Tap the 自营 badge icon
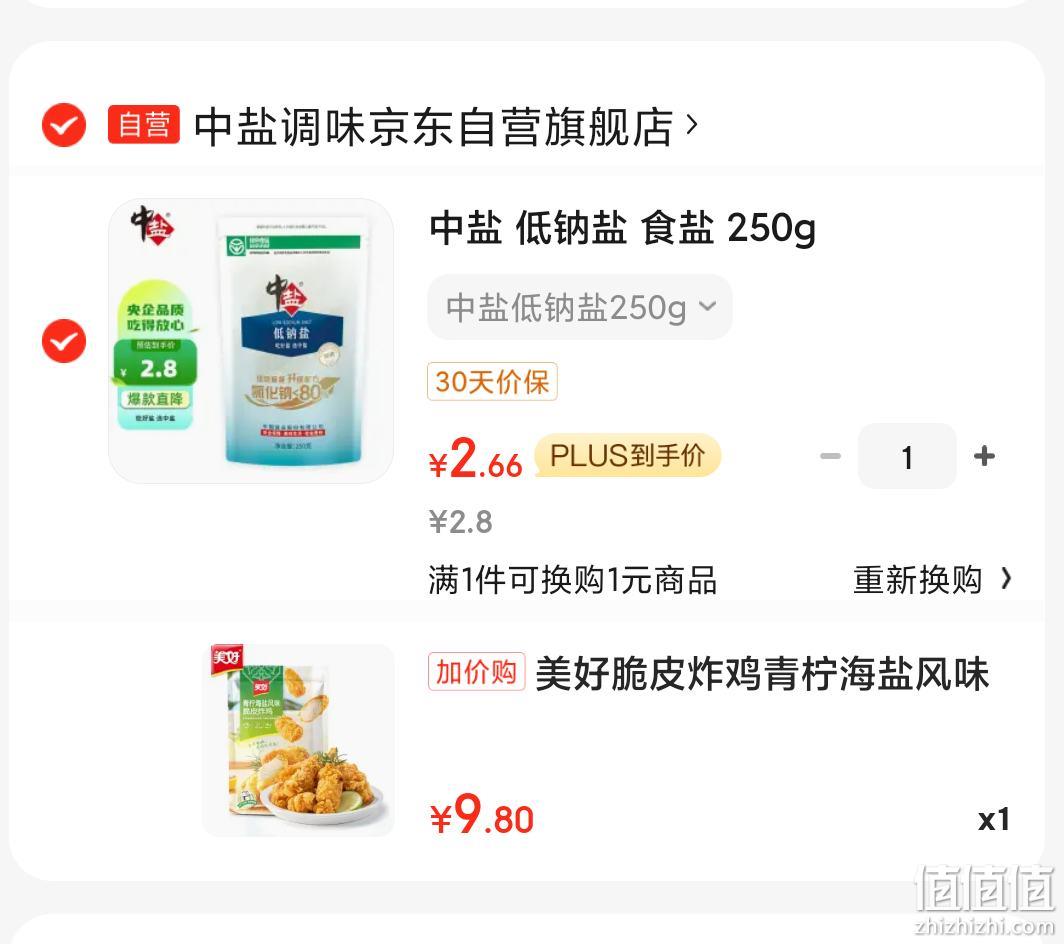This screenshot has width=1064, height=944. tap(144, 125)
